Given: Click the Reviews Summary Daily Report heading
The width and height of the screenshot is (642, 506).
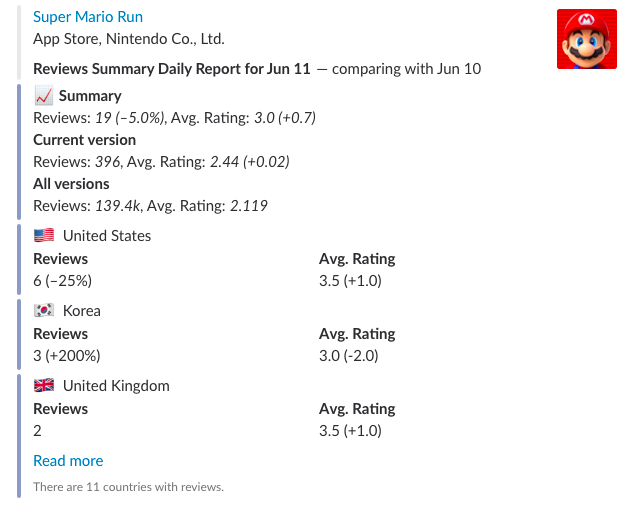Looking at the screenshot, I should click(x=172, y=69).
